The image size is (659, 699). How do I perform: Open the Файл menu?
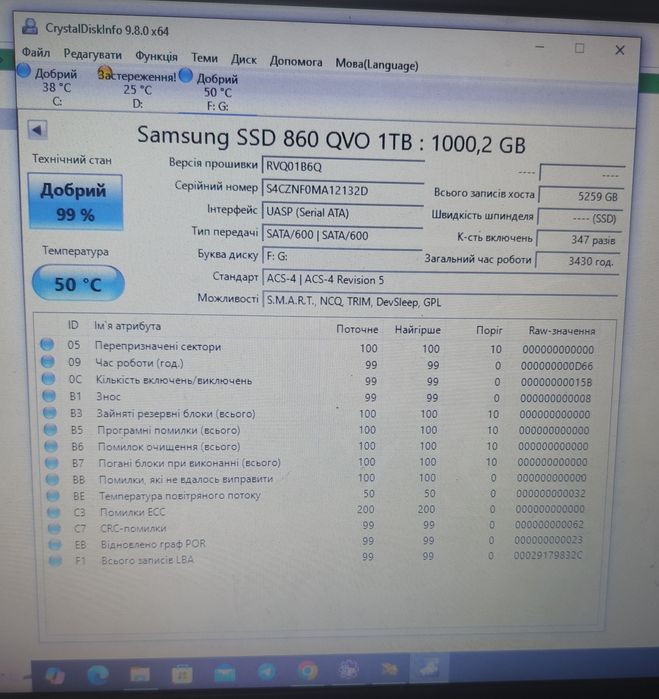pos(36,53)
